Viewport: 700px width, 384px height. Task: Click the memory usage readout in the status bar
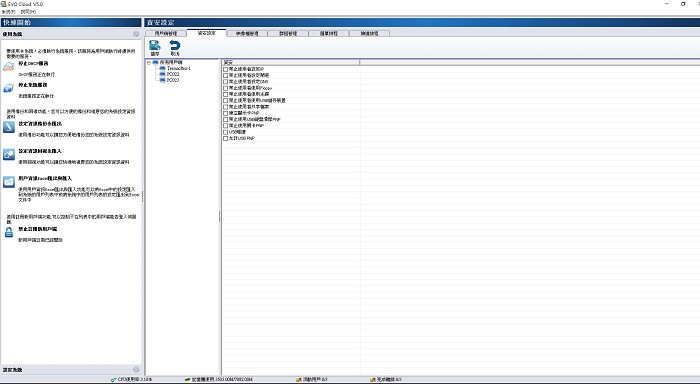[x=222, y=380]
